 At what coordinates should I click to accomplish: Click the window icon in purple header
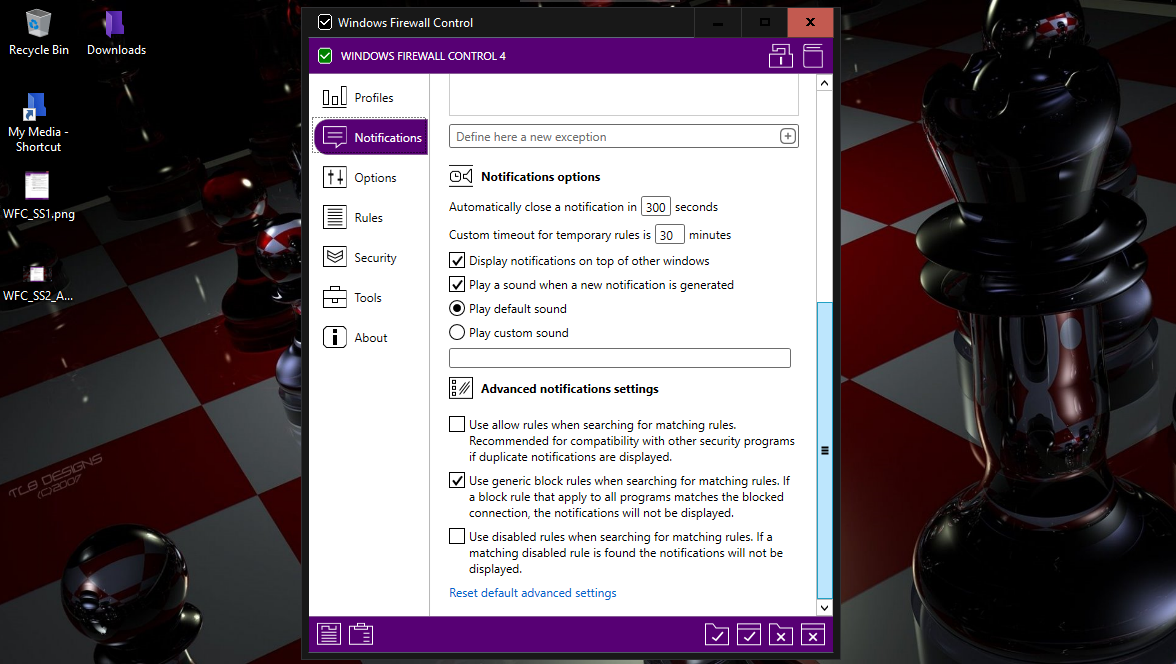[813, 56]
